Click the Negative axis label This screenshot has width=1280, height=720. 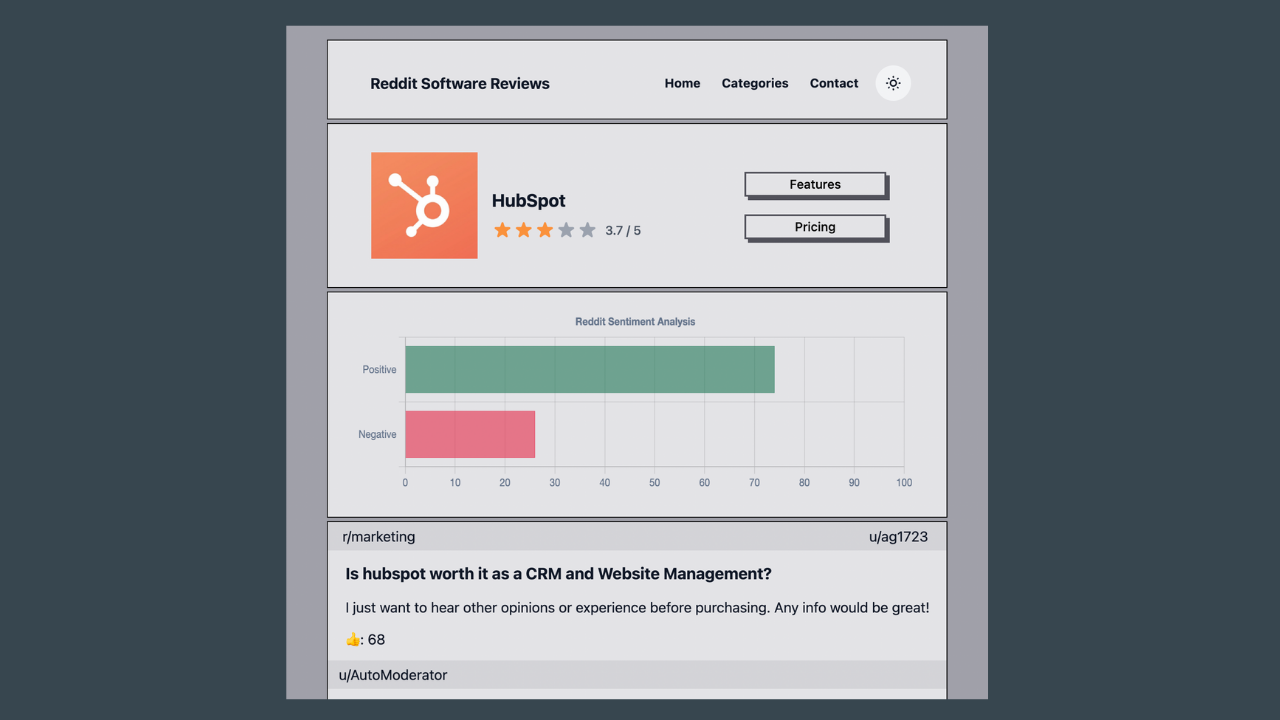[377, 434]
